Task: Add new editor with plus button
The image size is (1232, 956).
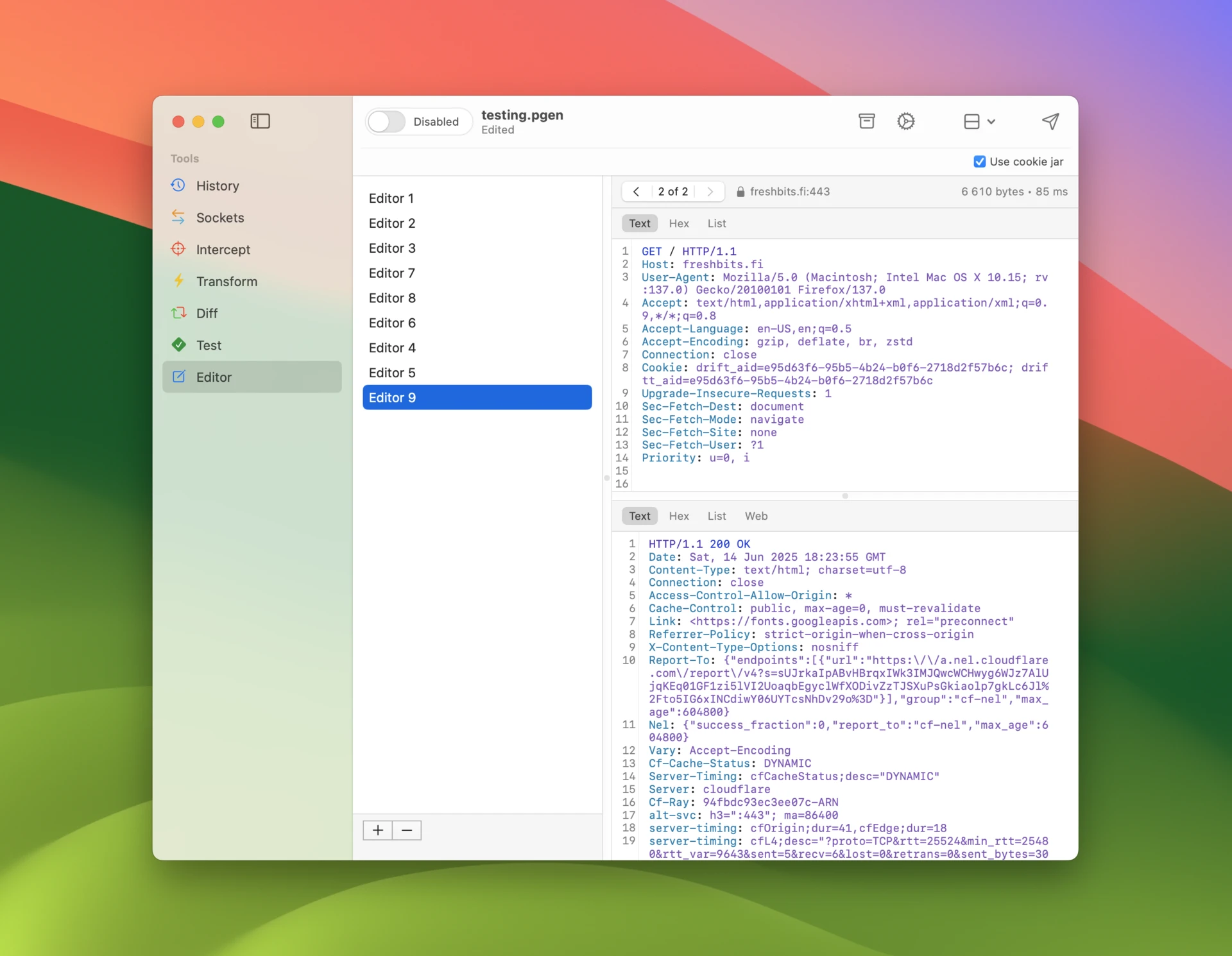Action: 378,830
